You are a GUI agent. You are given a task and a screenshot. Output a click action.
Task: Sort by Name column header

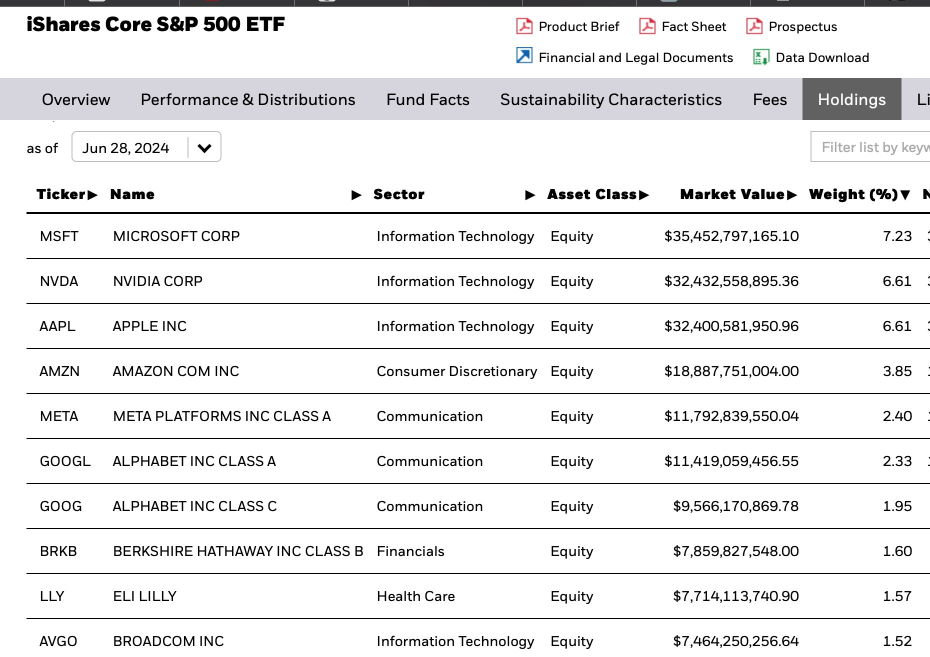[132, 195]
